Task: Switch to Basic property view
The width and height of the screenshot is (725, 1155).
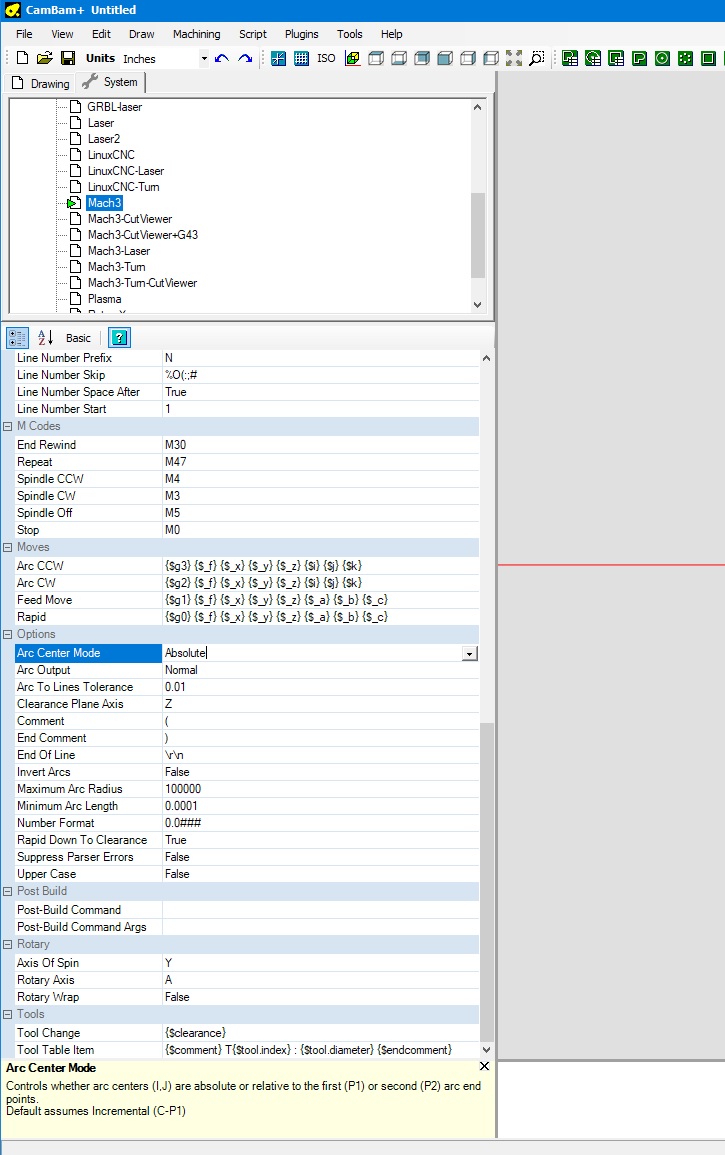Action: click(78, 338)
